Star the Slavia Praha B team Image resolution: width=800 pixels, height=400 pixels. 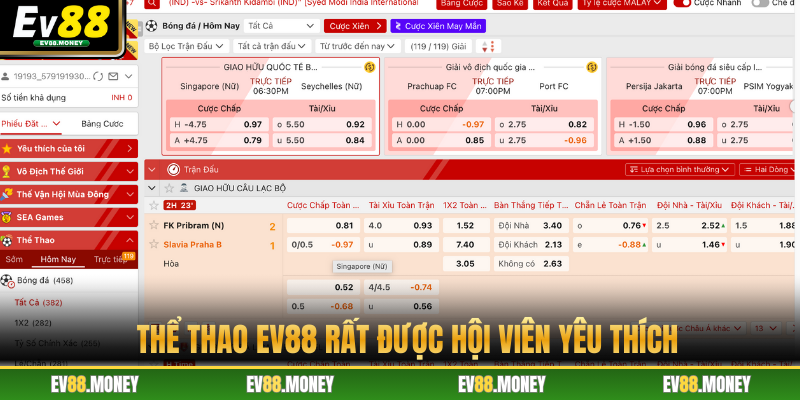tap(154, 244)
